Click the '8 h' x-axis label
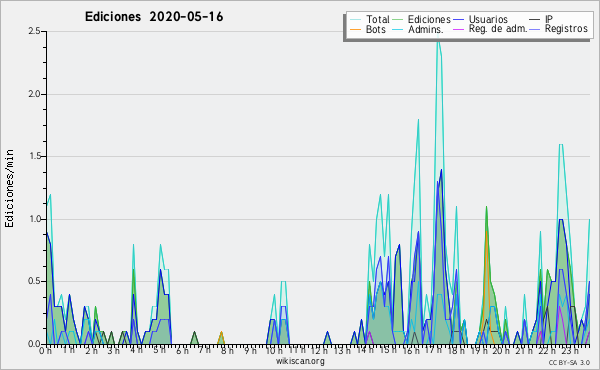The image size is (600, 370). [227, 350]
